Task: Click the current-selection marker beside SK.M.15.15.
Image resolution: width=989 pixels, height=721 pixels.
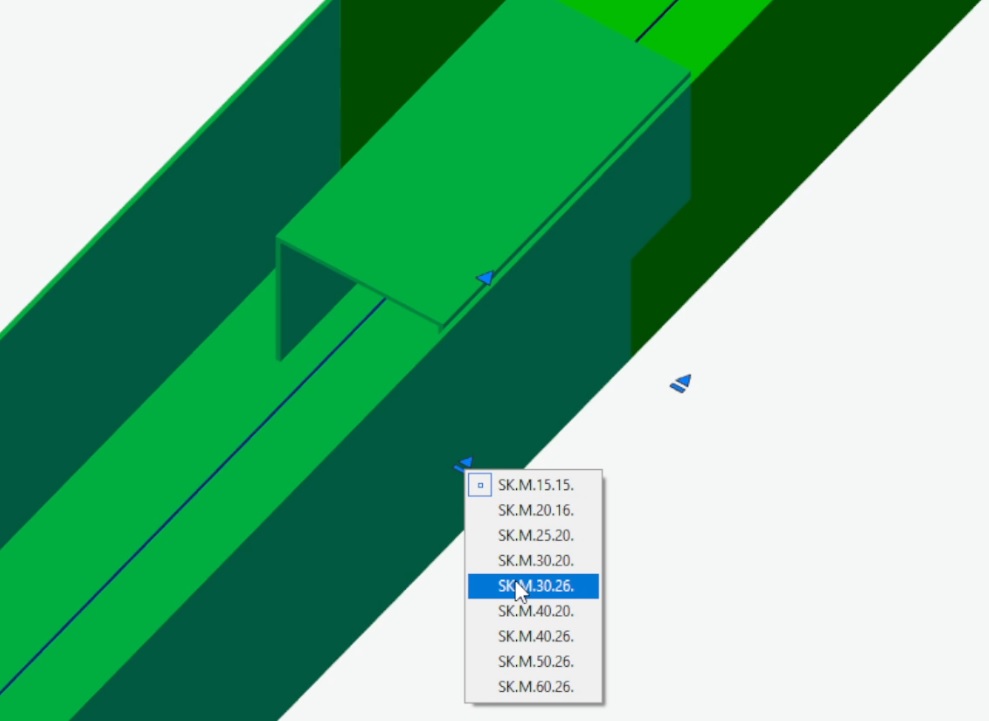Action: 480,485
